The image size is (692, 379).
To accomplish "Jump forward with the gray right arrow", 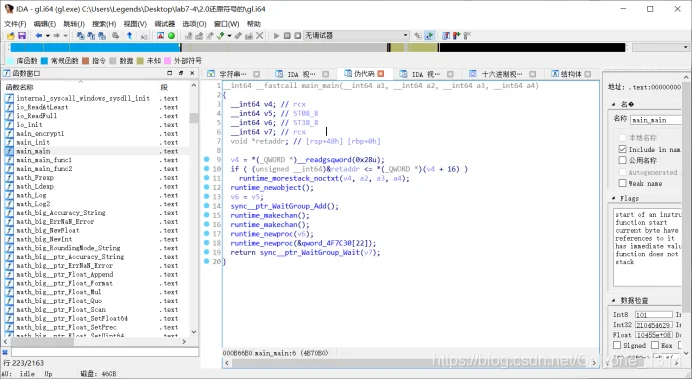I will coord(56,36).
